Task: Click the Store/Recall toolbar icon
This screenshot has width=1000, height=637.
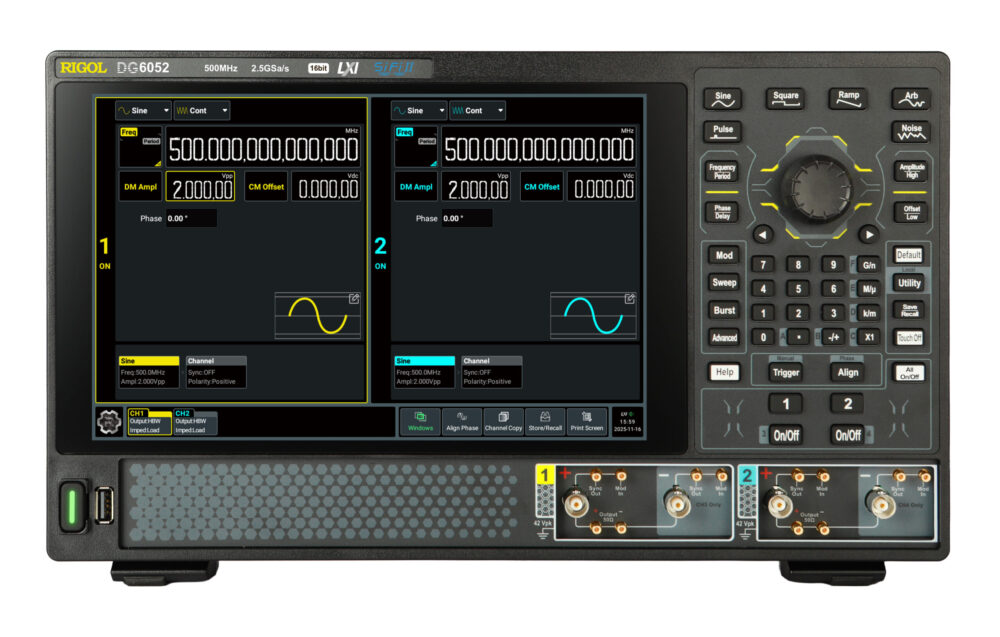Action: (x=544, y=422)
